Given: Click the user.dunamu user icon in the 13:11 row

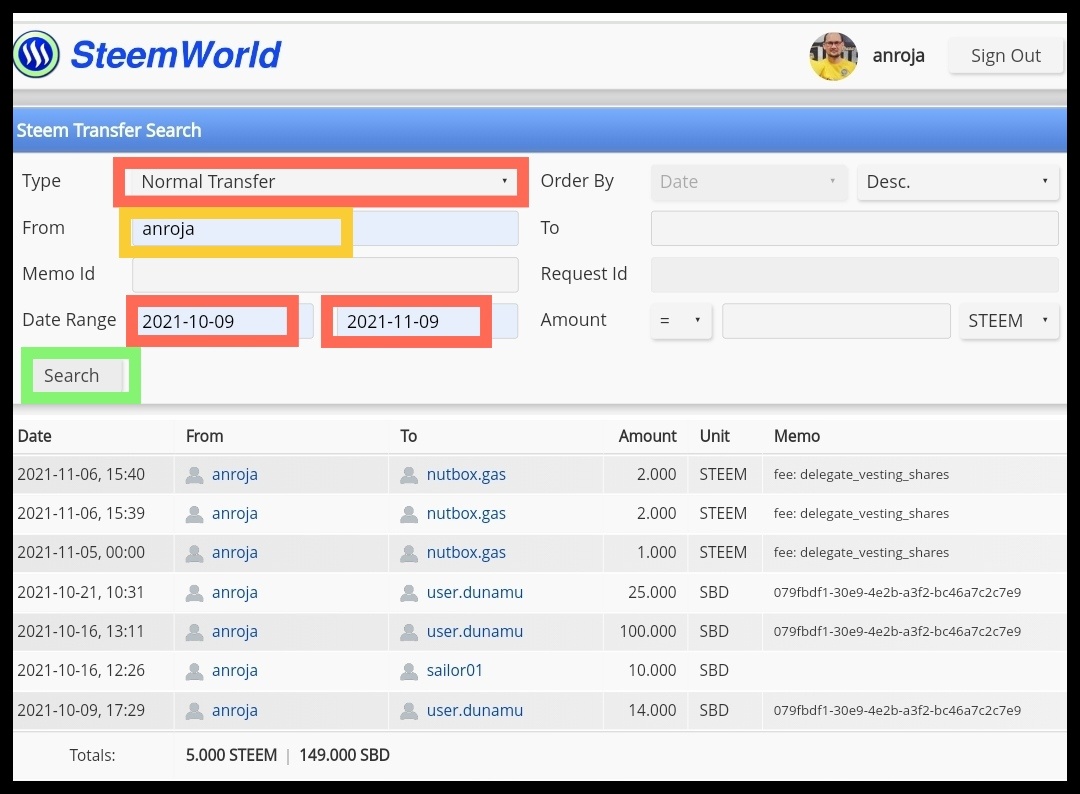Looking at the screenshot, I should point(409,632).
